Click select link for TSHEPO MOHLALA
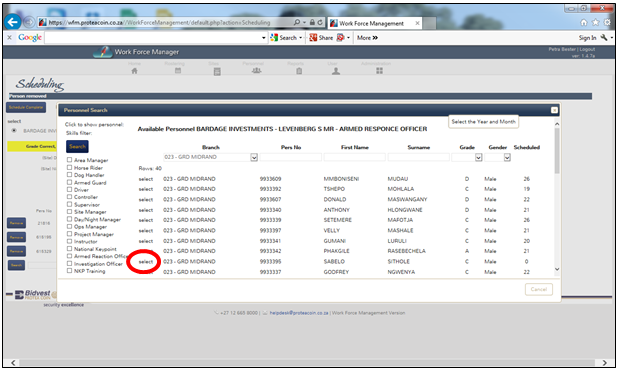 point(146,189)
